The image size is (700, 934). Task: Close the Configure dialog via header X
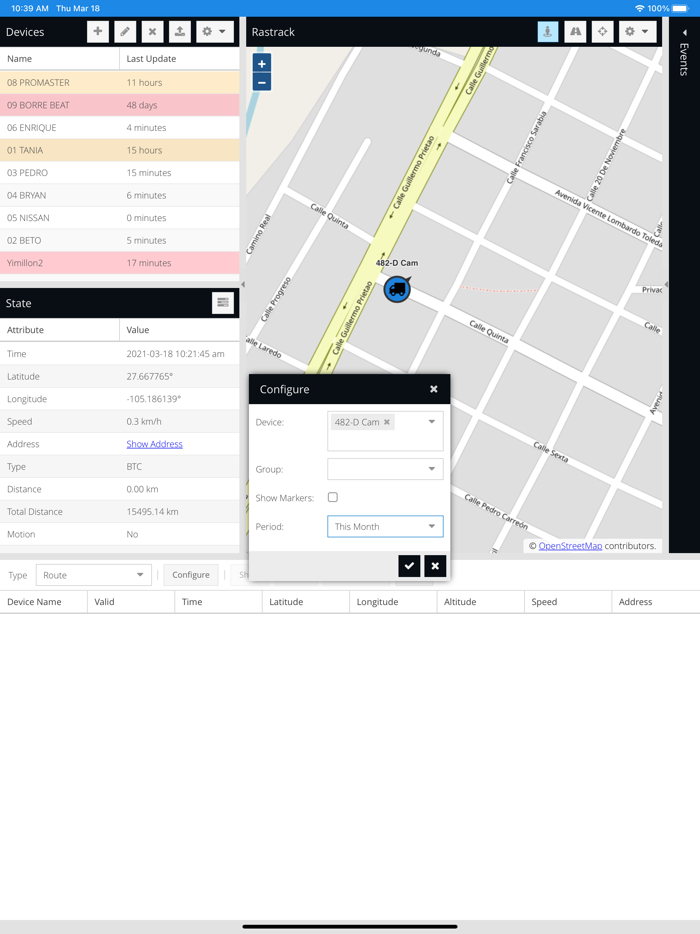pos(434,389)
